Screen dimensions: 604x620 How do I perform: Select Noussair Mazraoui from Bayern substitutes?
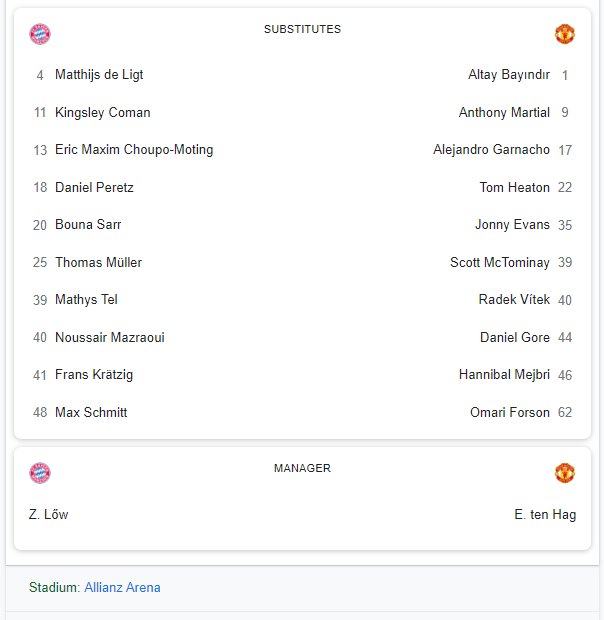coord(109,338)
